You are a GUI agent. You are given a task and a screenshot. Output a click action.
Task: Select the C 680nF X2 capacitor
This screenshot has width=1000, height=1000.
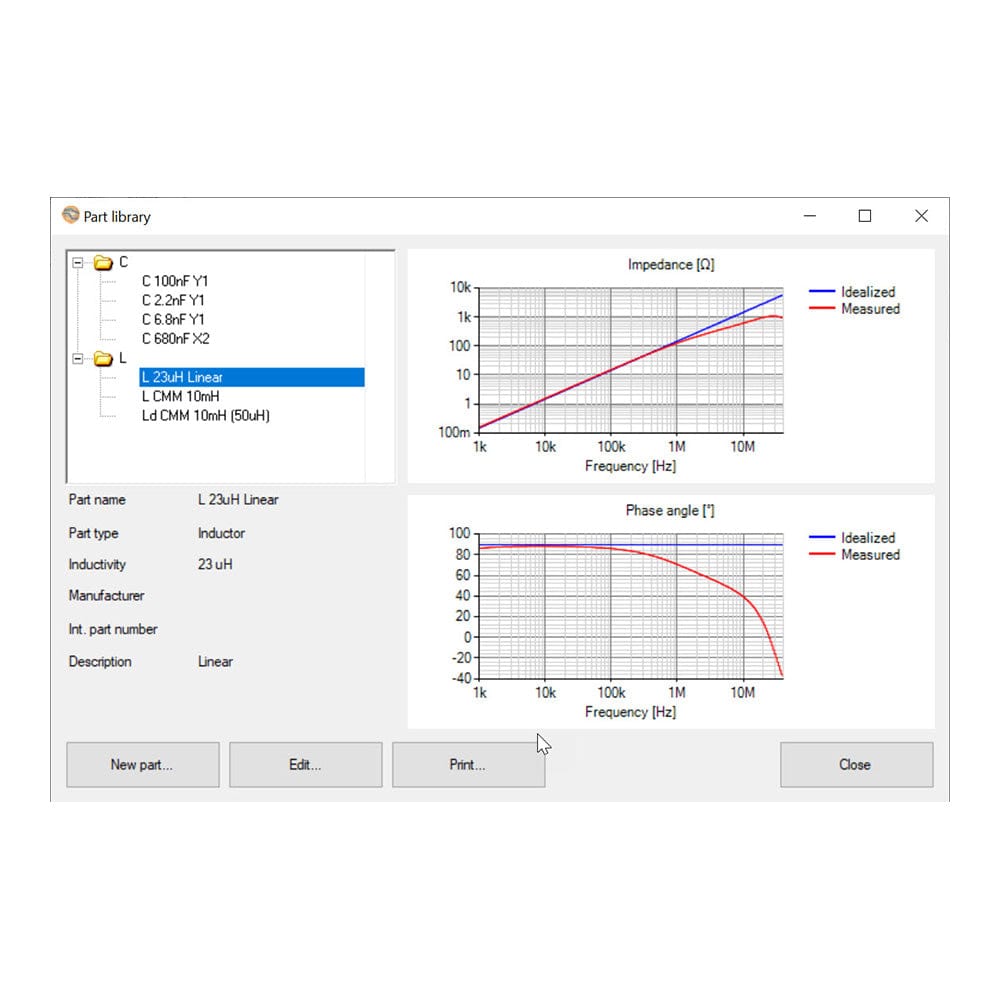[x=176, y=339]
